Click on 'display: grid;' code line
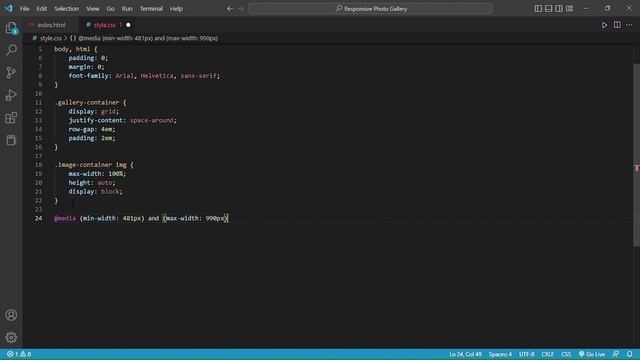The width and height of the screenshot is (640, 360). [x=93, y=111]
